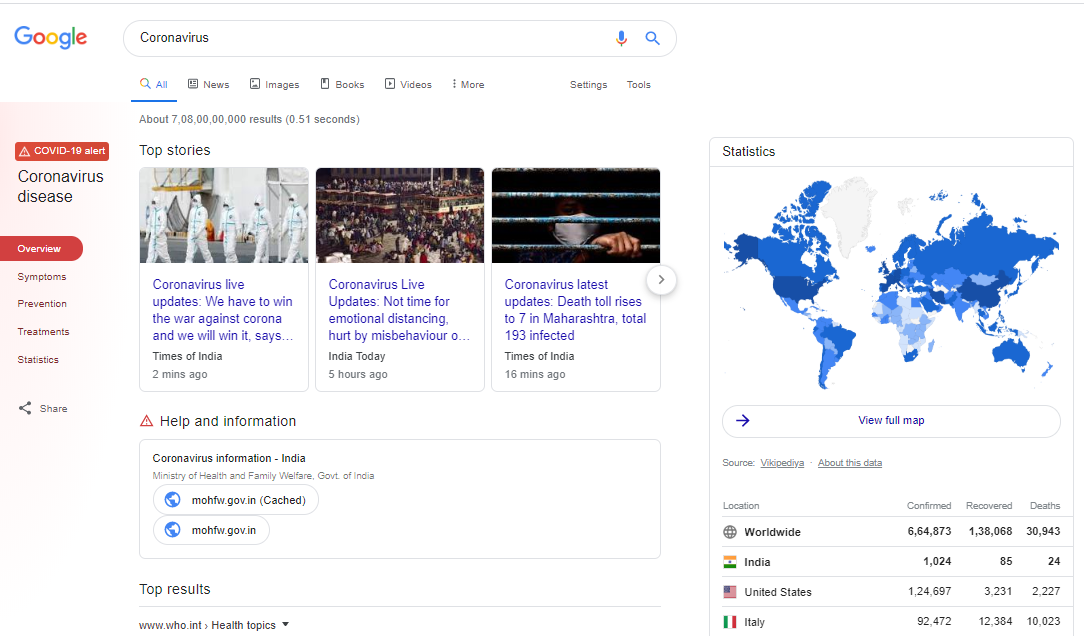Click the Worldwide globe icon in table
This screenshot has width=1084, height=636.
730,532
